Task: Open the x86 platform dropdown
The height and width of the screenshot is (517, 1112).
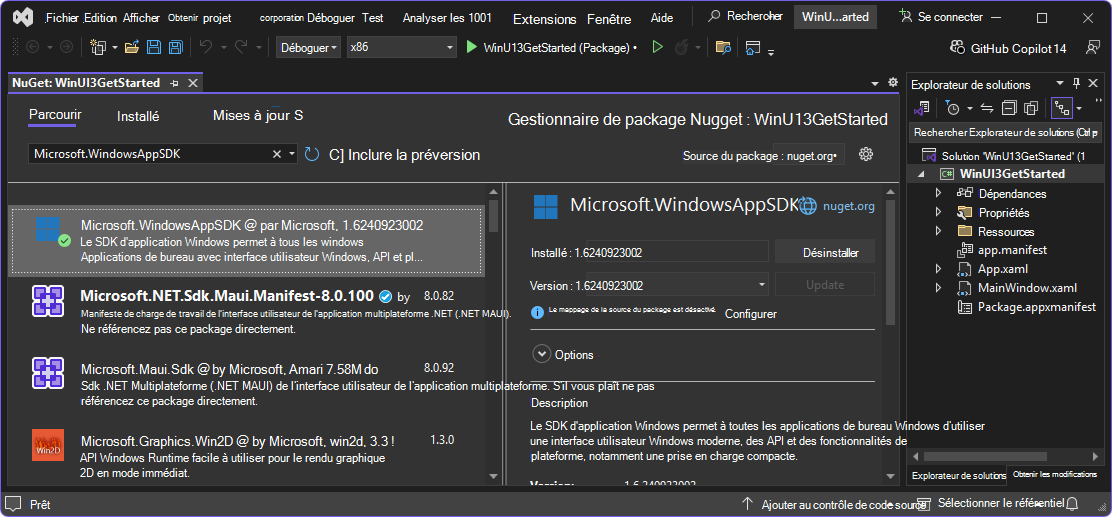Action: [x=401, y=48]
